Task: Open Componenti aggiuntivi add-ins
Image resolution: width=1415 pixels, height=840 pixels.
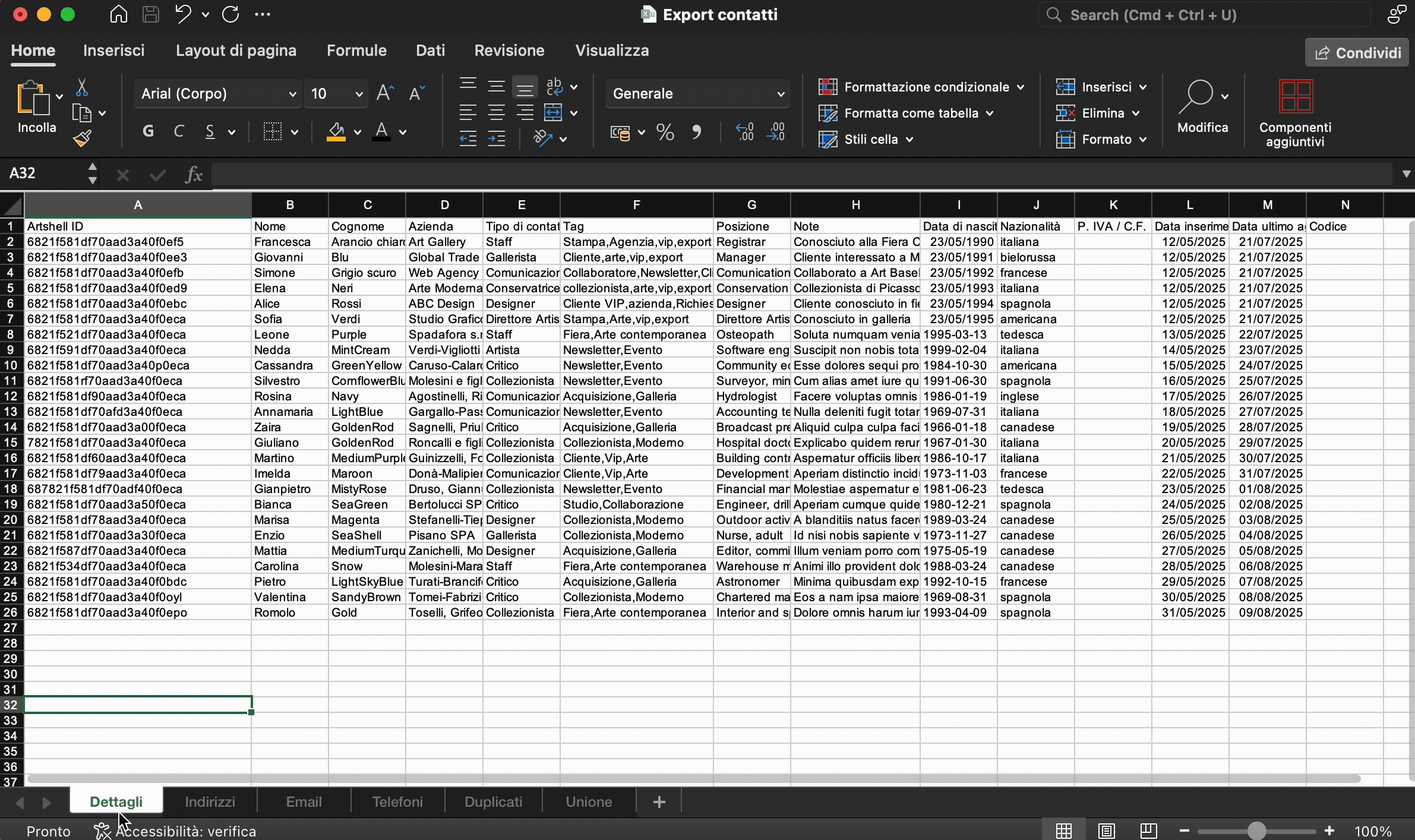Action: 1295,113
